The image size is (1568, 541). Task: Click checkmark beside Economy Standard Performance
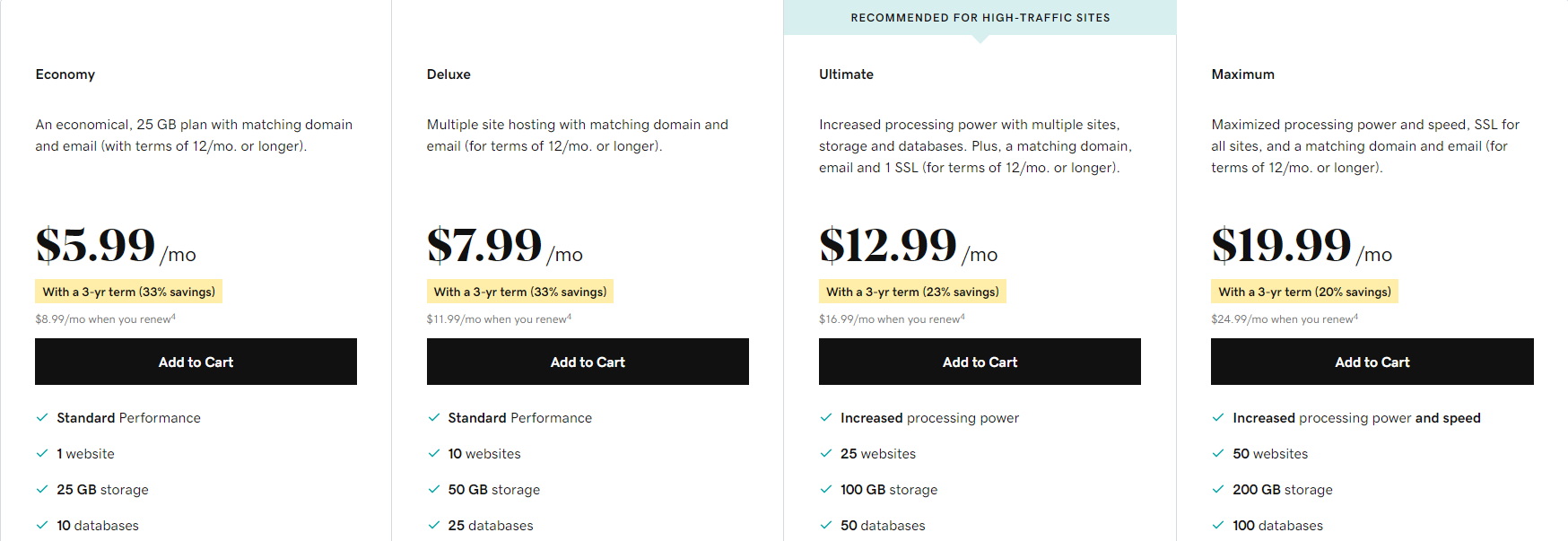42,417
